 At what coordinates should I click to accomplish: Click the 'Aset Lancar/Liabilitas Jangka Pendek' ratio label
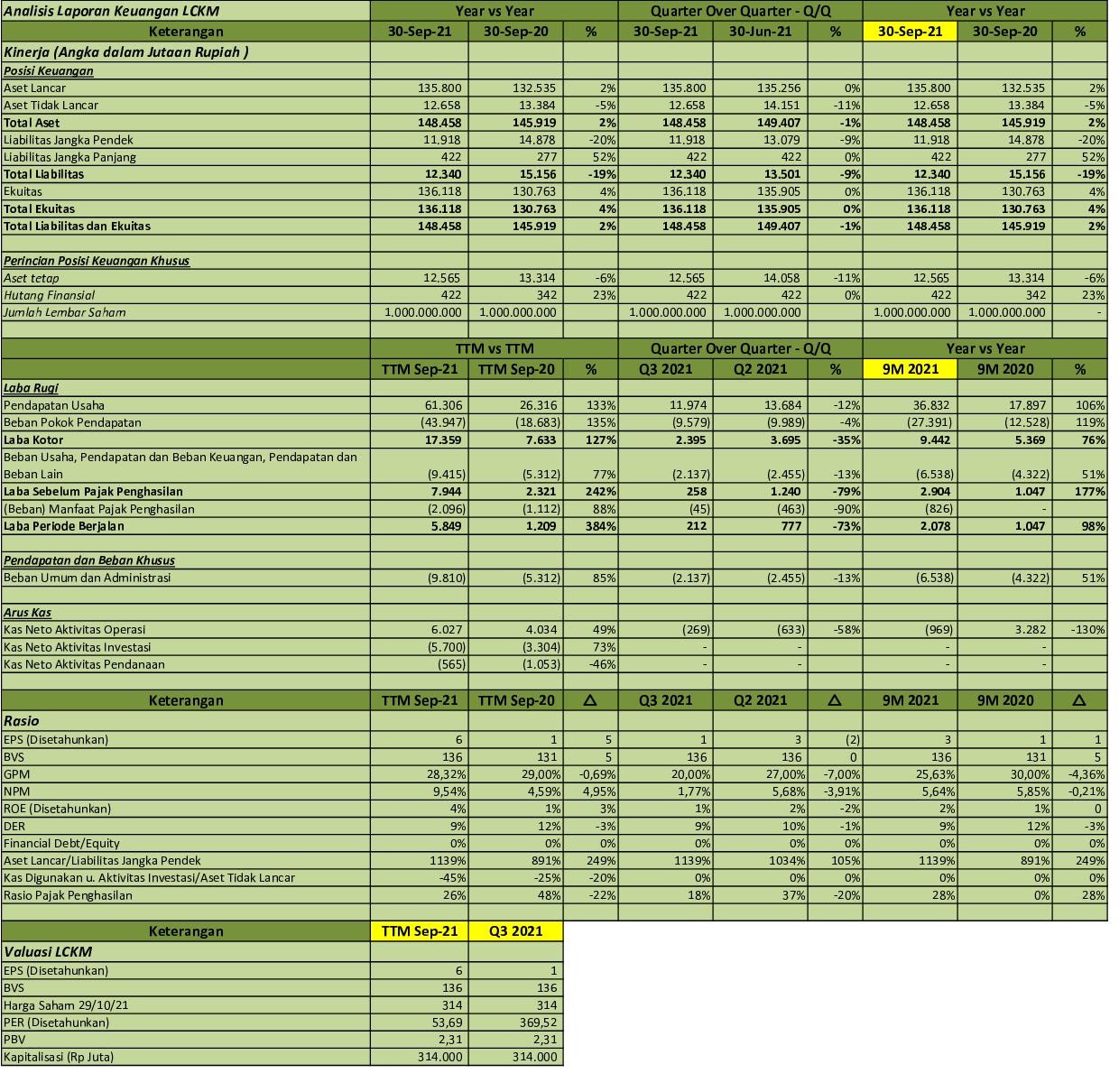tap(102, 860)
